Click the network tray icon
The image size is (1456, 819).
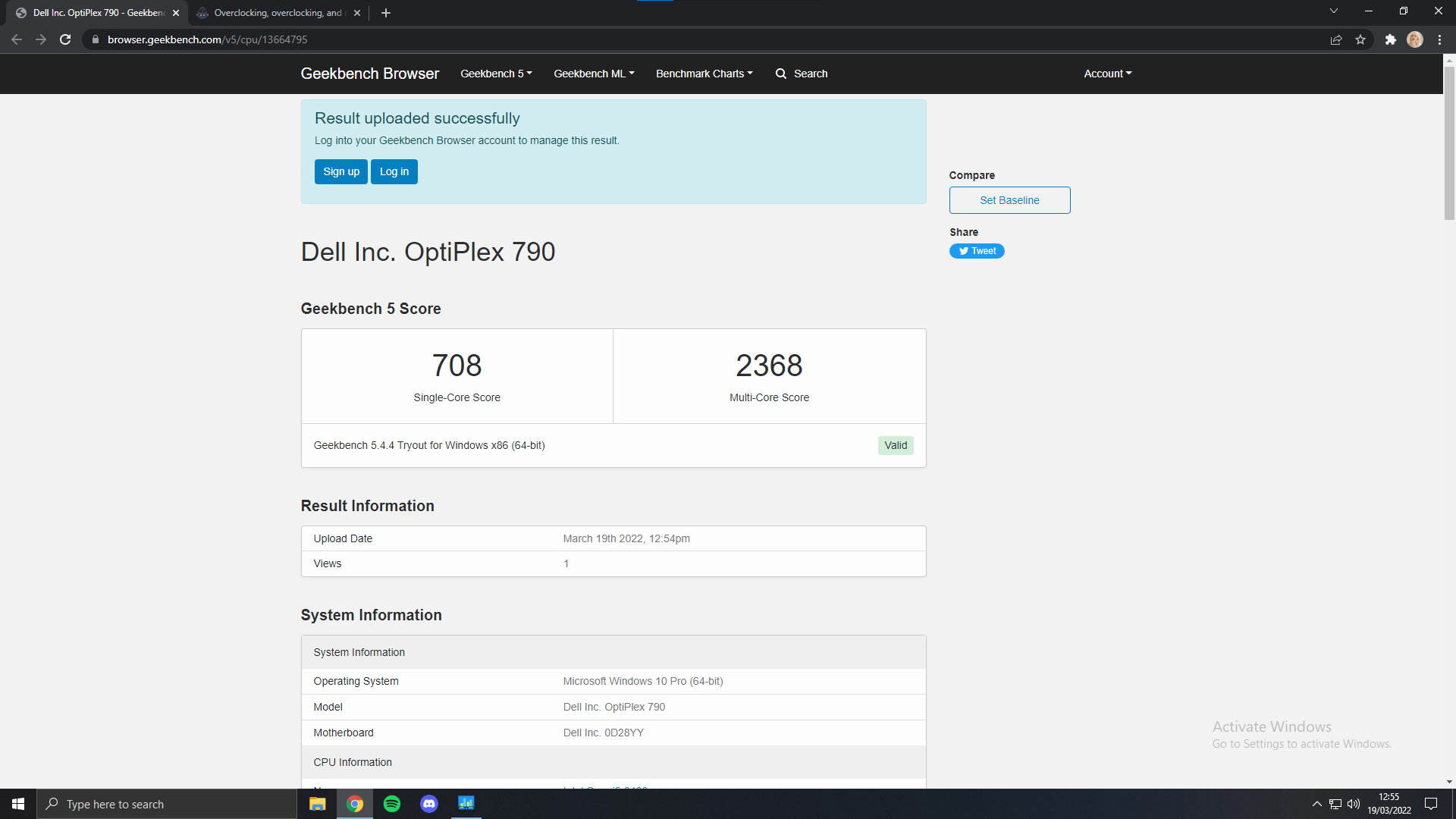click(1335, 804)
